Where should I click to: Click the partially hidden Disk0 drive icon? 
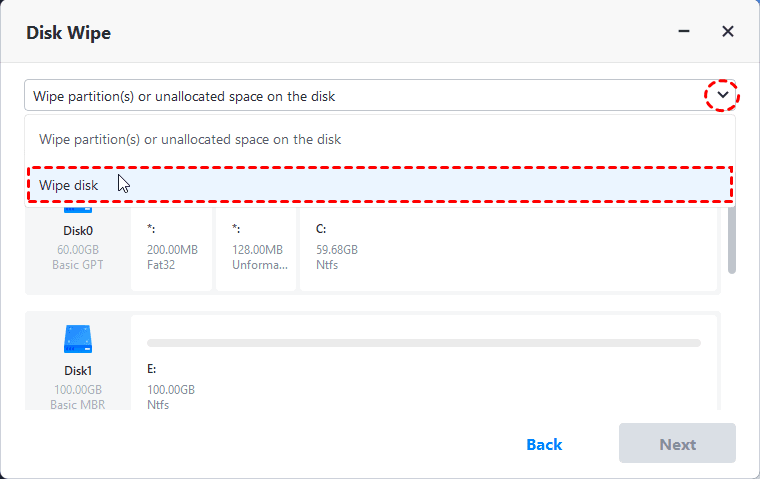[x=77, y=207]
